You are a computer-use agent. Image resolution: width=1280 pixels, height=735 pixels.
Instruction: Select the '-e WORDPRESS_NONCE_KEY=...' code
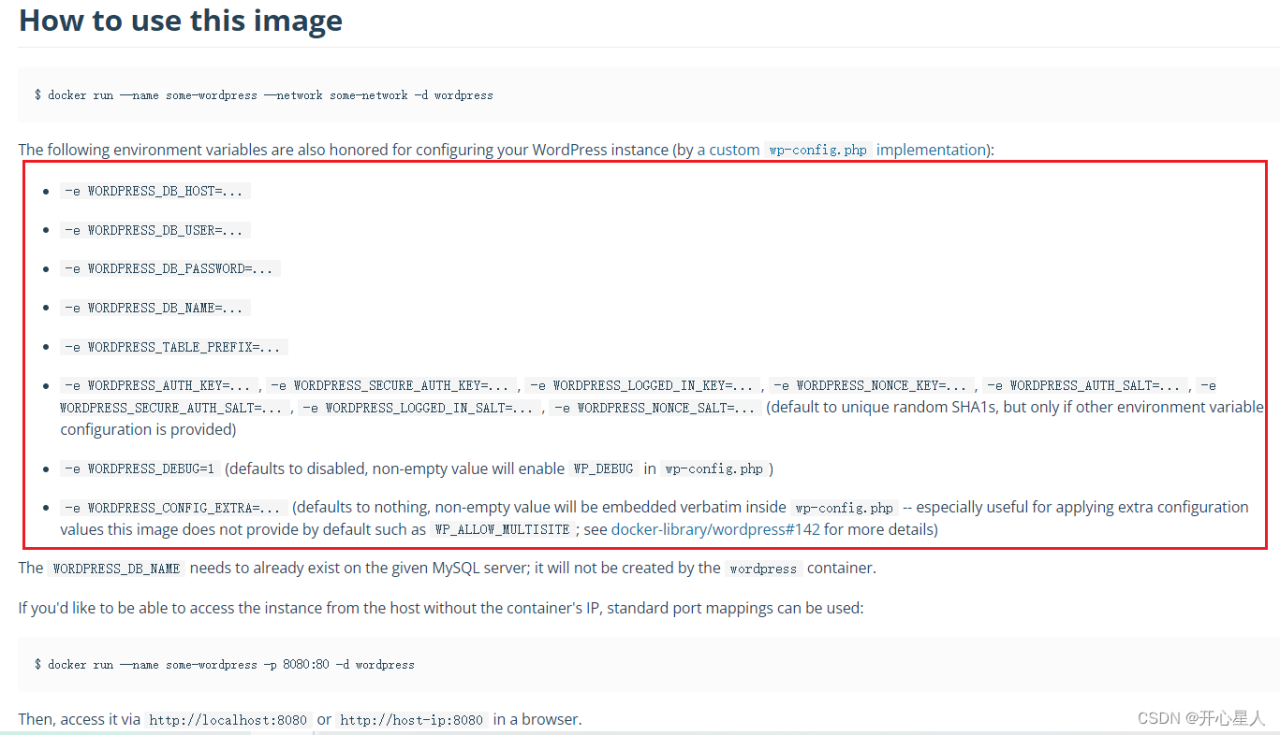[x=872, y=385]
